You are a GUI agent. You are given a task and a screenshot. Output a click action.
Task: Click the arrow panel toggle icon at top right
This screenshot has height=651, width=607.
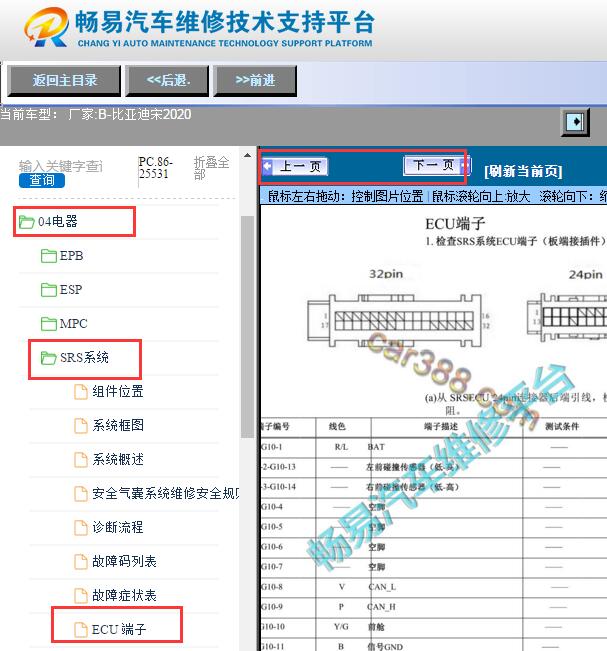point(575,122)
